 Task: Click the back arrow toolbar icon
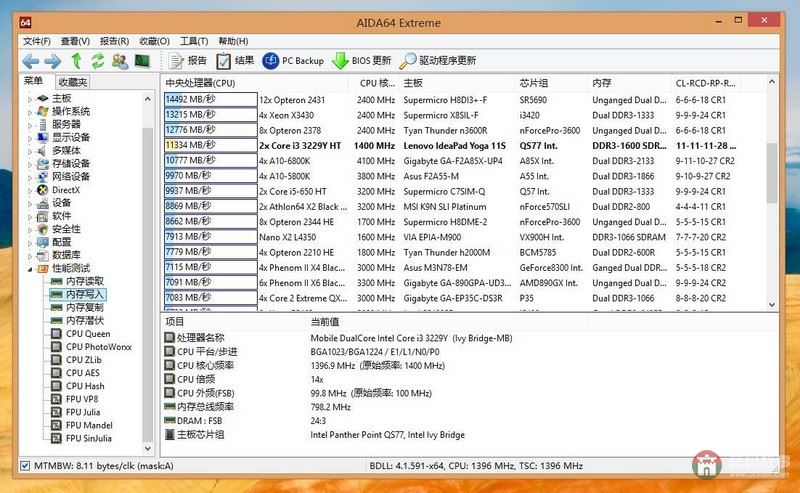pos(31,61)
